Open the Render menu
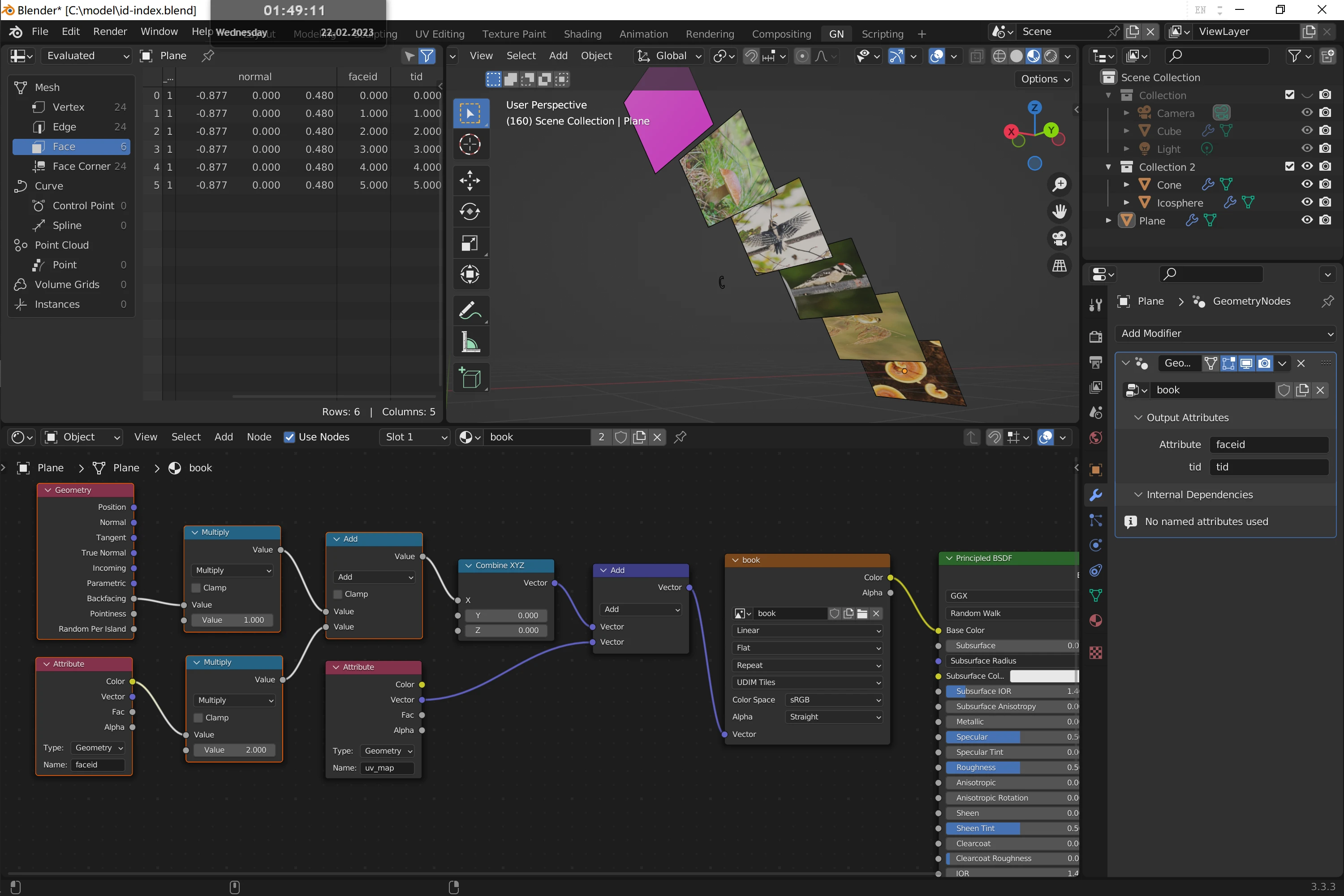 tap(110, 31)
